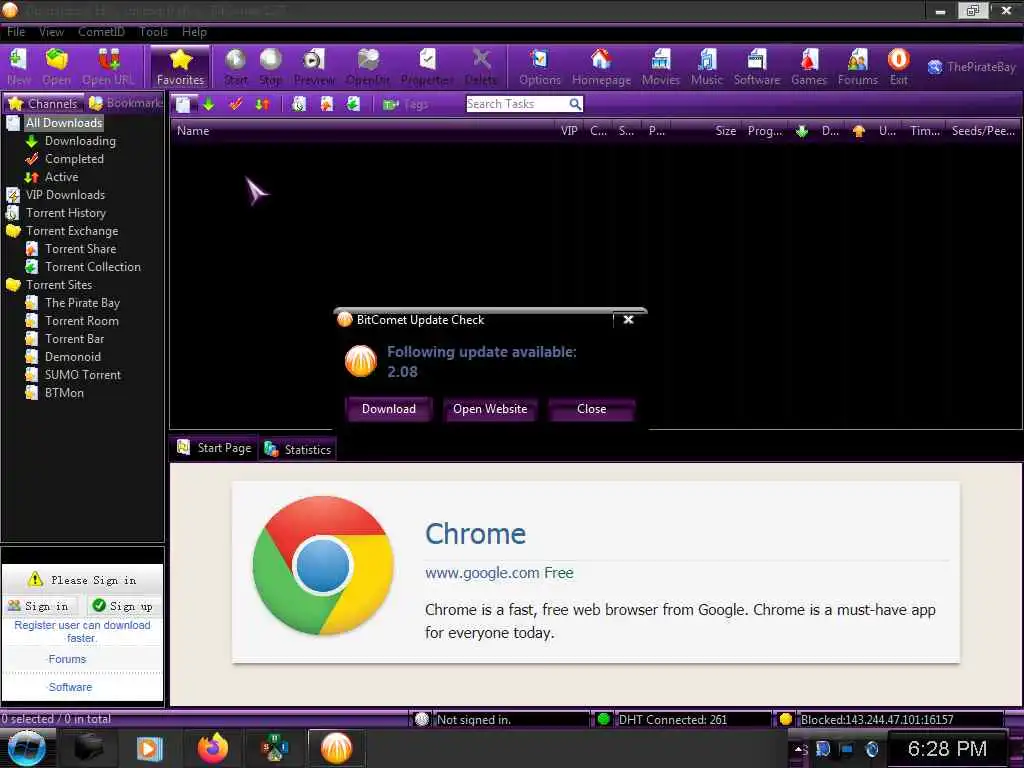
Task: Click the all-tasks page filter icon
Action: click(184, 104)
